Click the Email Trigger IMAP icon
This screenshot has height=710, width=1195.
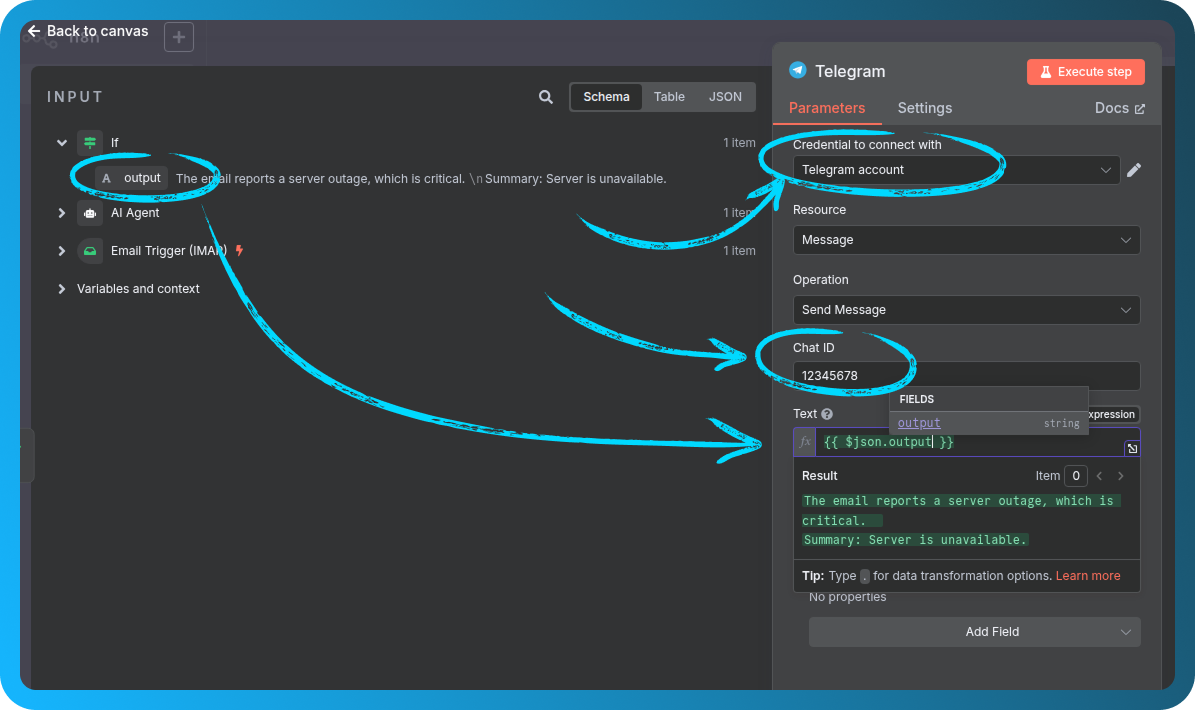[x=90, y=251]
